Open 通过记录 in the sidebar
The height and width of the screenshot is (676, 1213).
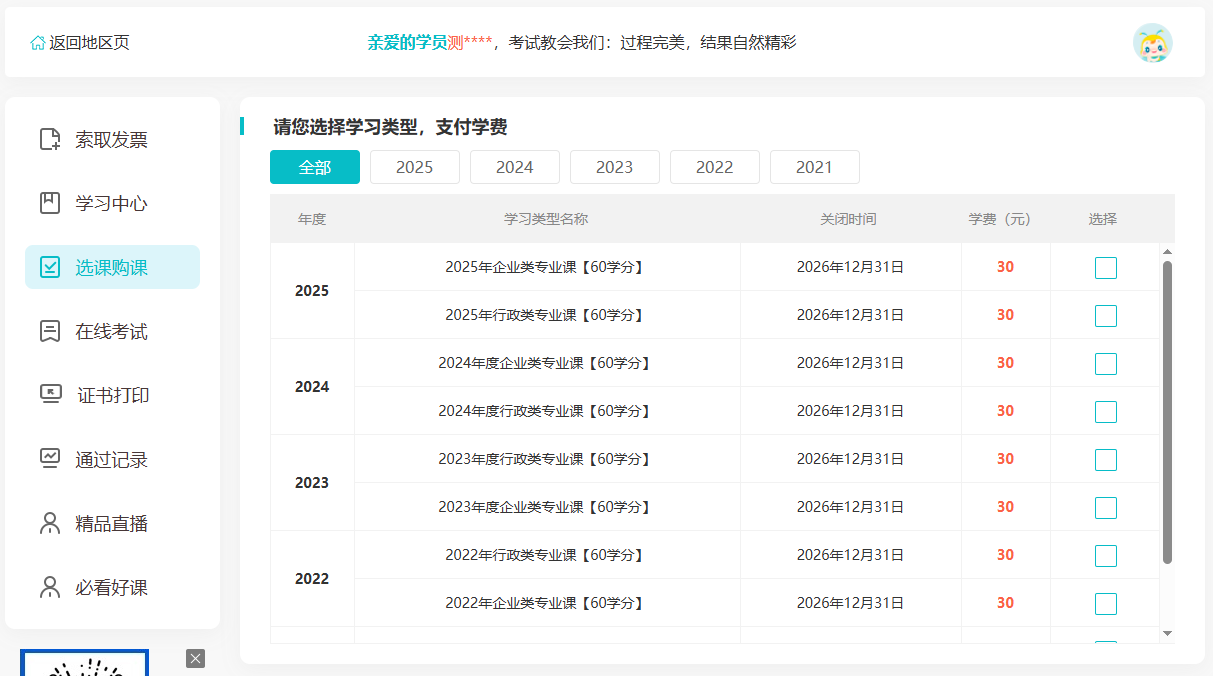112,460
